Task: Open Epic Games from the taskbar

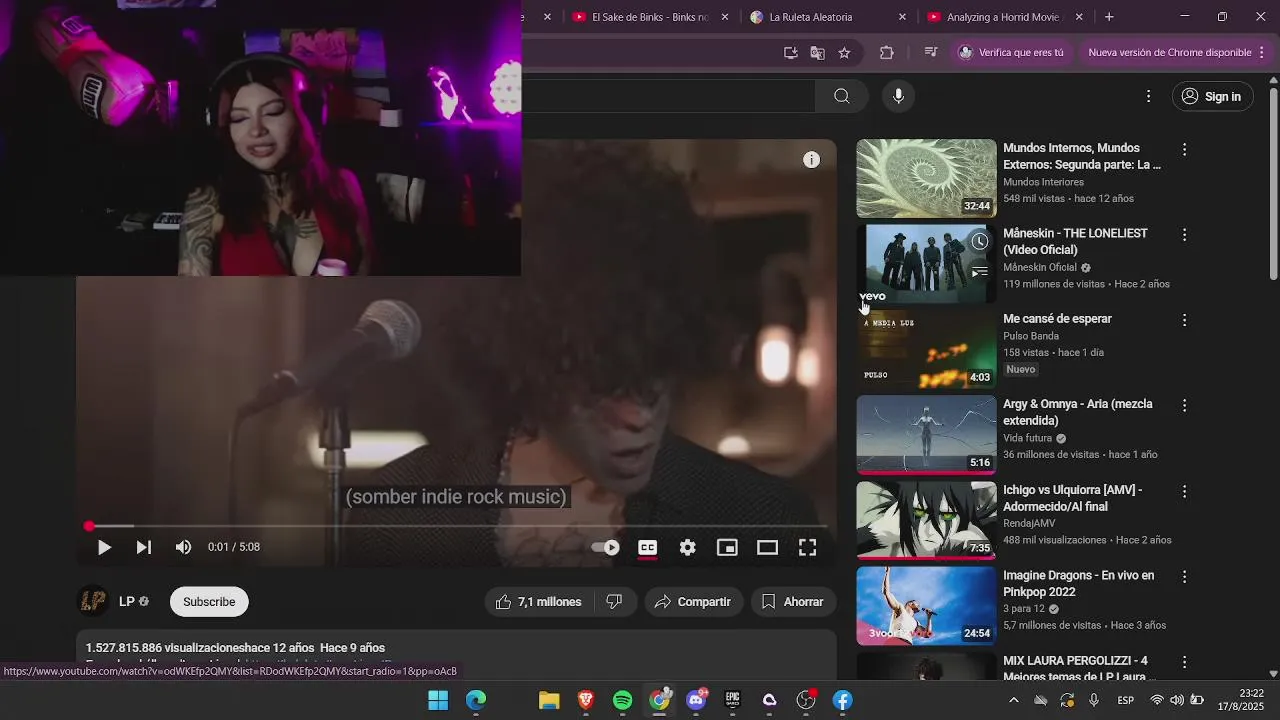Action: [733, 700]
